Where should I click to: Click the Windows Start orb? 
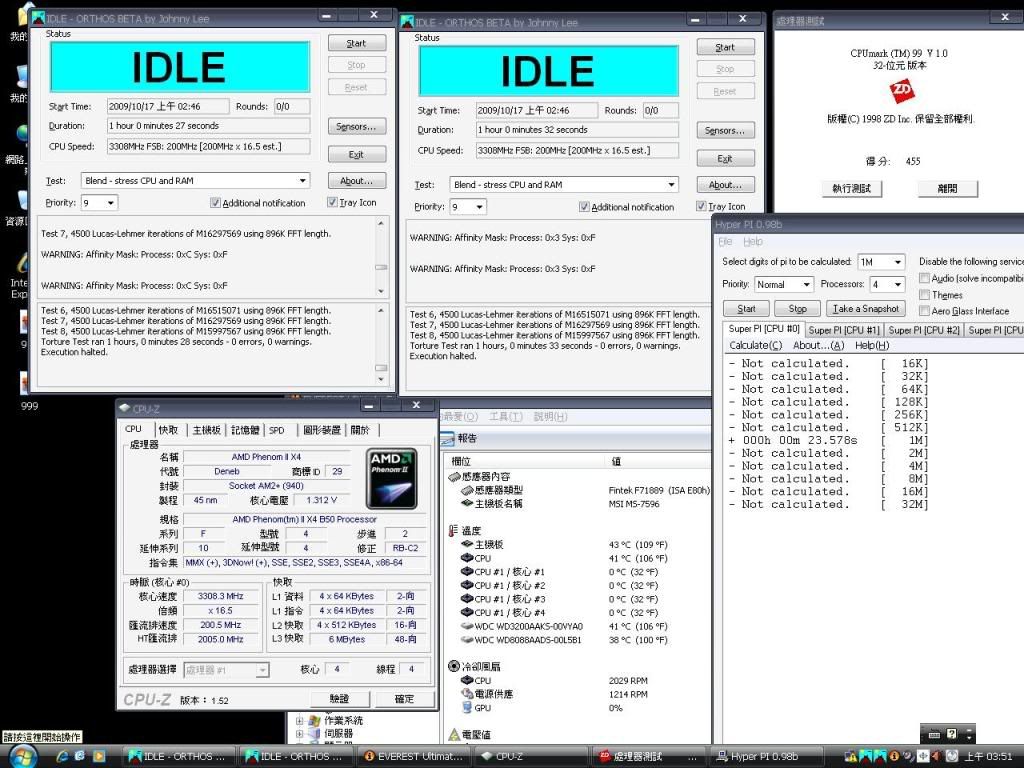pyautogui.click(x=22, y=754)
